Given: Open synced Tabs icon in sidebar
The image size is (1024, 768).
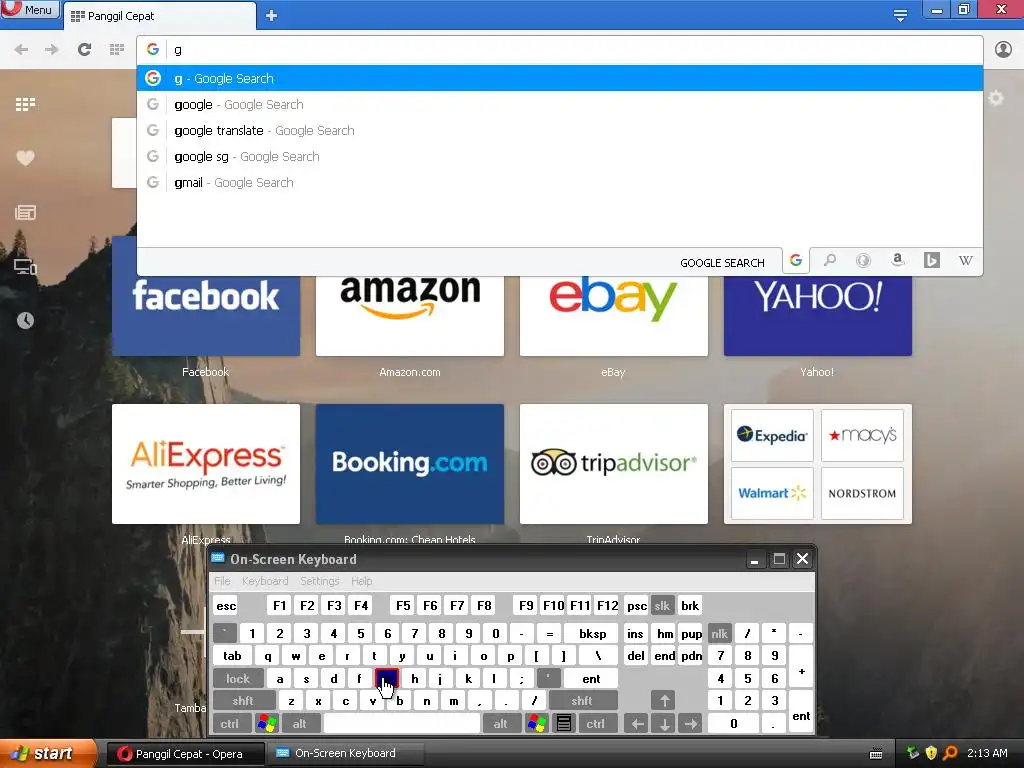Looking at the screenshot, I should point(25,266).
